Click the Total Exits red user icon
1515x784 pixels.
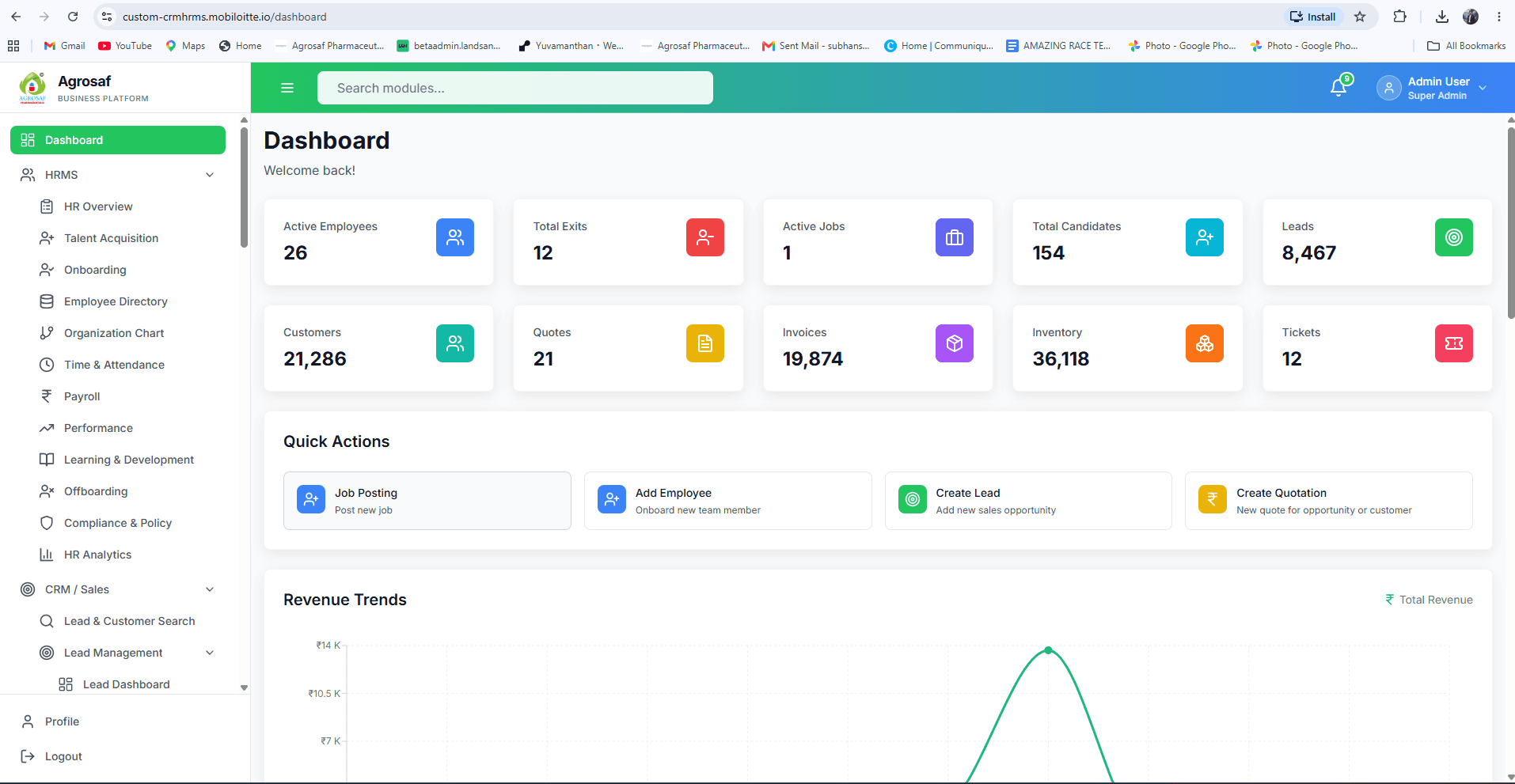coord(704,237)
